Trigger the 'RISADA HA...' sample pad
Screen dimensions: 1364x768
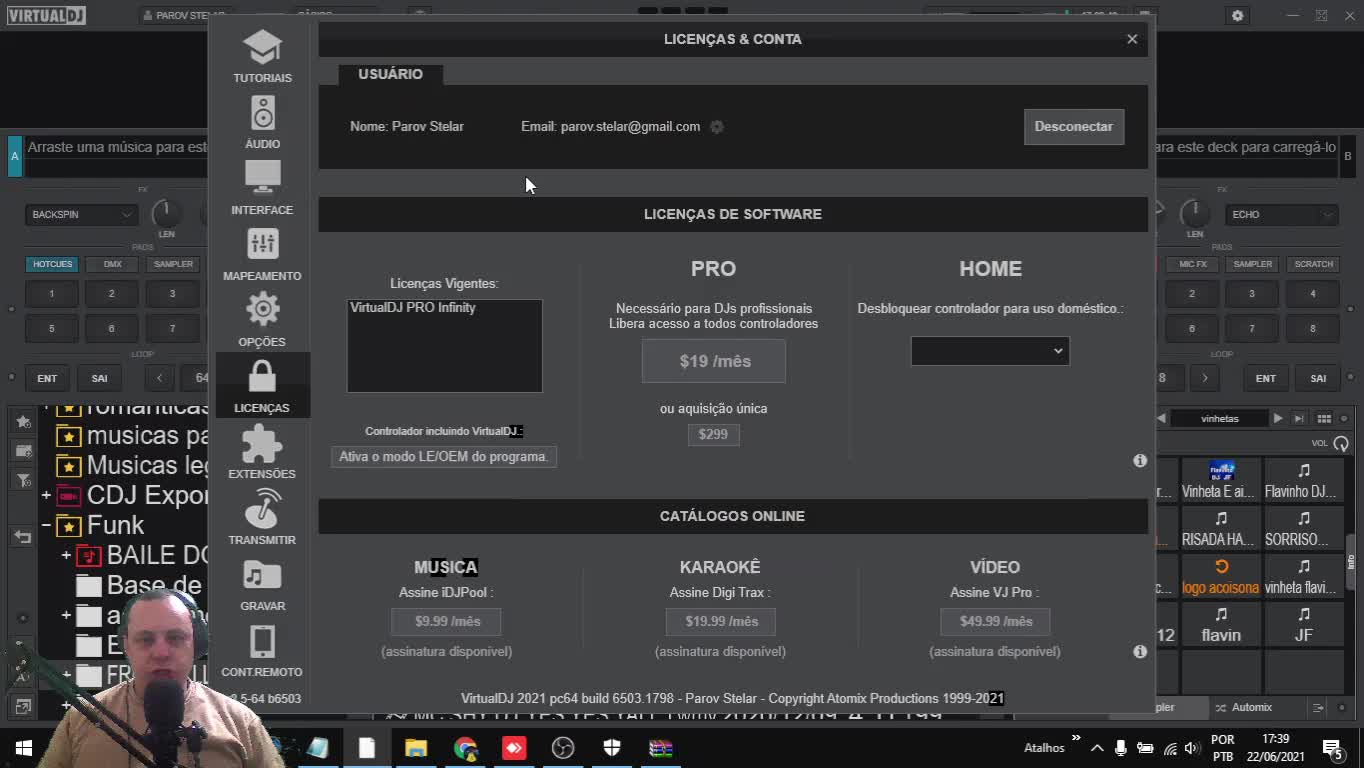click(x=1220, y=529)
